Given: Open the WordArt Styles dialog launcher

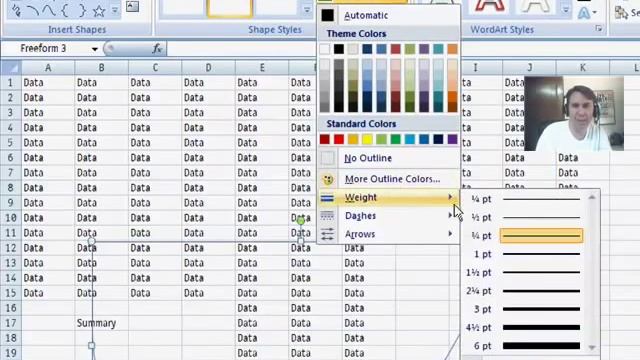Looking at the screenshot, I should [x=599, y=29].
